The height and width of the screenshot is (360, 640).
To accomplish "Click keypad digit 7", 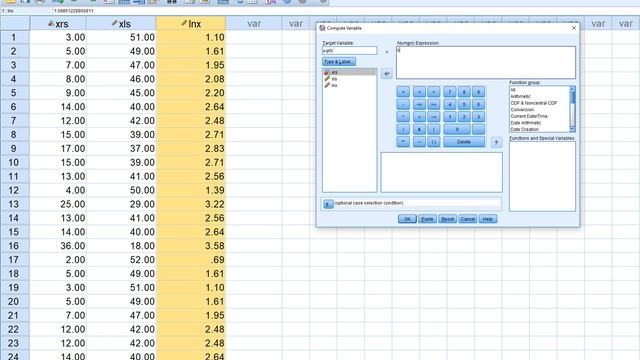I will click(450, 92).
